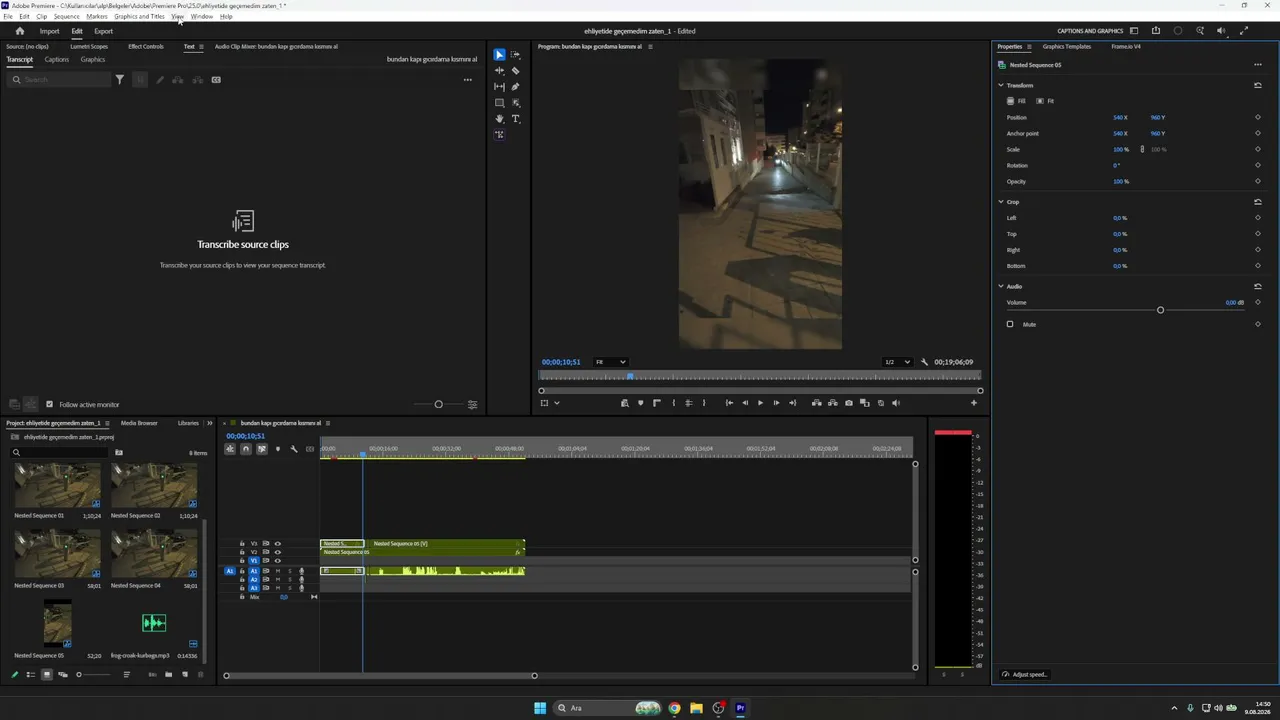1280x720 pixels.
Task: Switch Project panel to list view
Action: 30,675
